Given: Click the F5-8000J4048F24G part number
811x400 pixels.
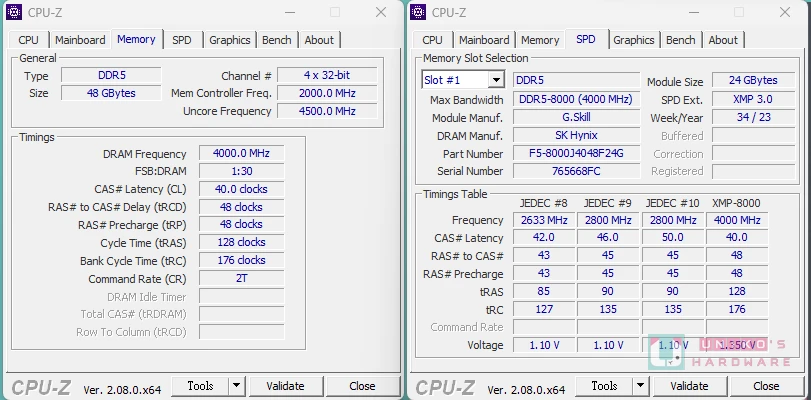Looking at the screenshot, I should tap(576, 153).
